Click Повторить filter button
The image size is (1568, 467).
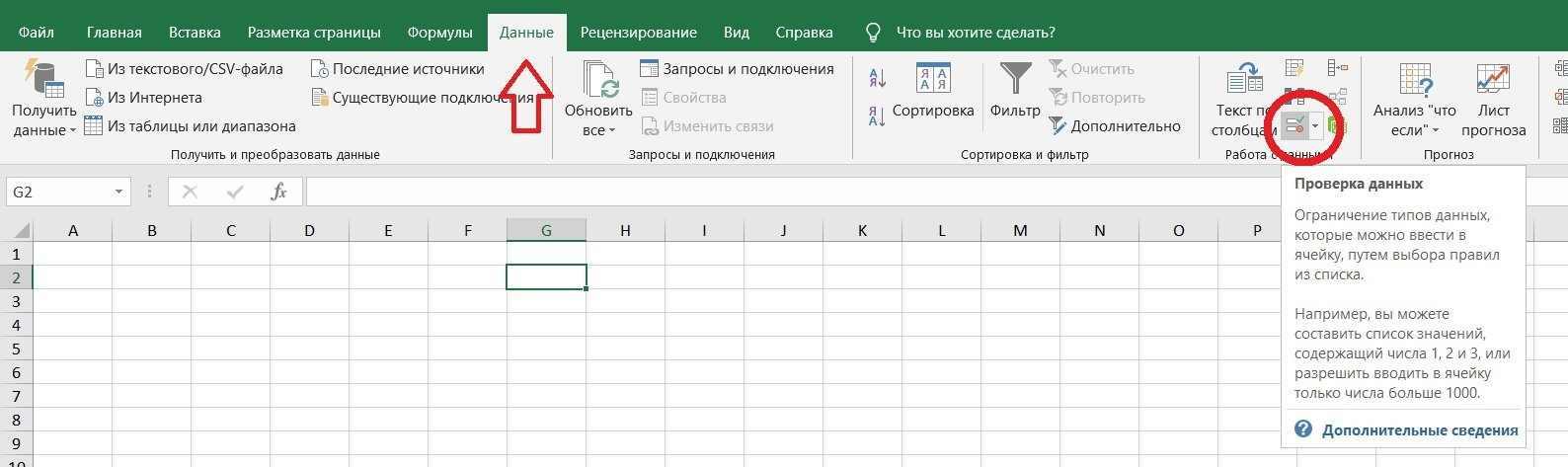coord(1096,98)
